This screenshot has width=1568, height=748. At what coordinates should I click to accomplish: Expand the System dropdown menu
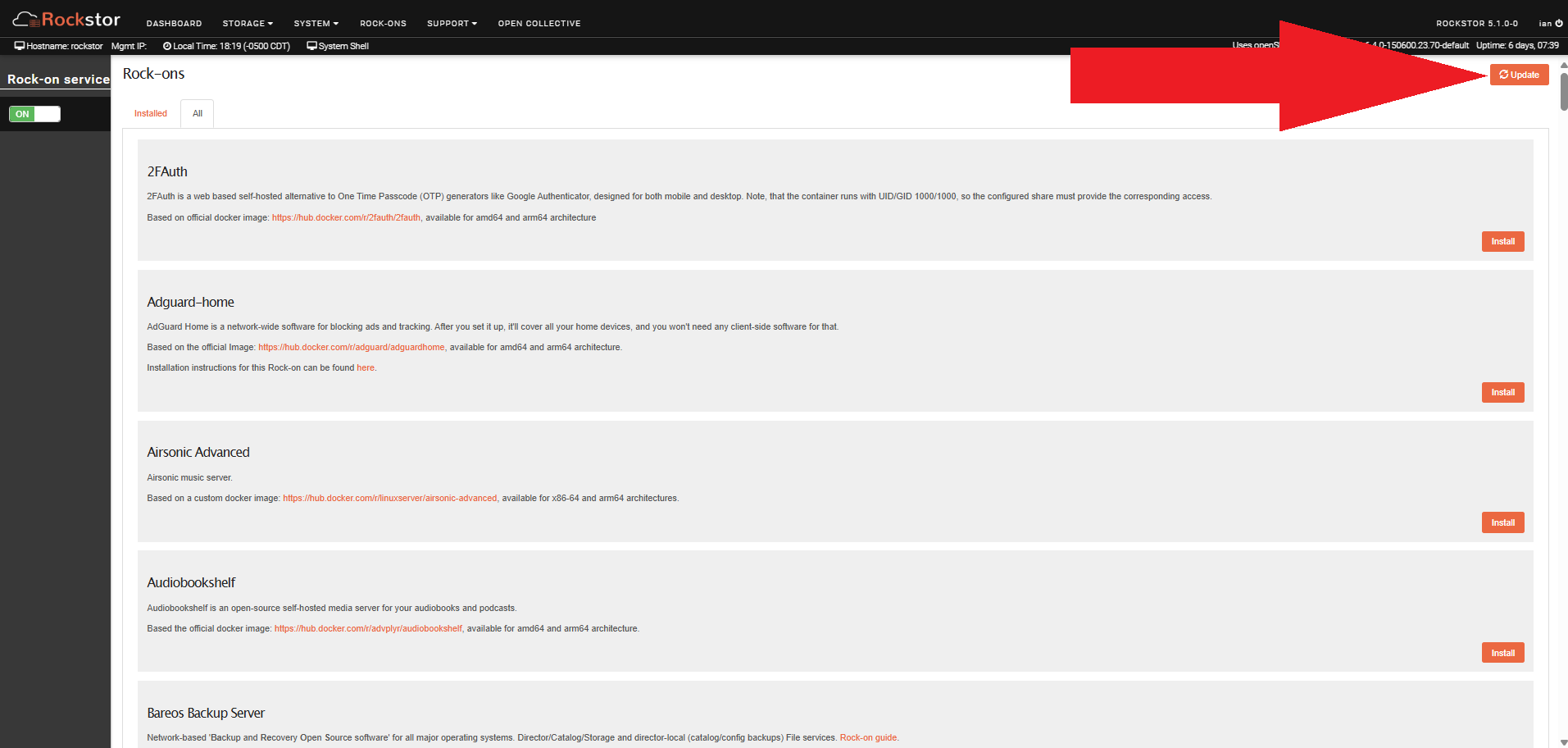[316, 23]
